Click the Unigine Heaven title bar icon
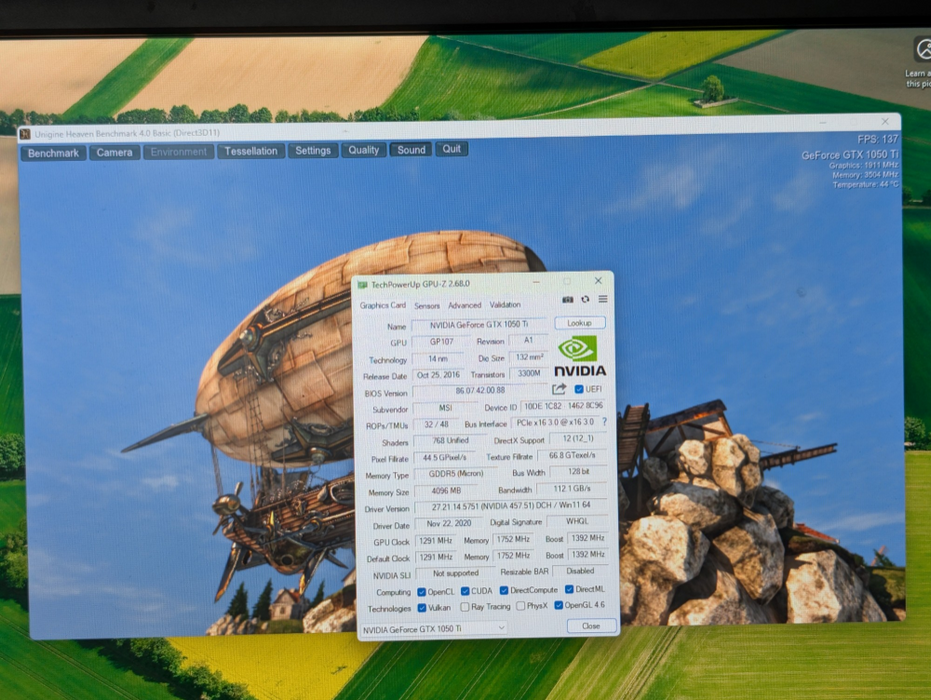This screenshot has height=700, width=931. point(25,133)
